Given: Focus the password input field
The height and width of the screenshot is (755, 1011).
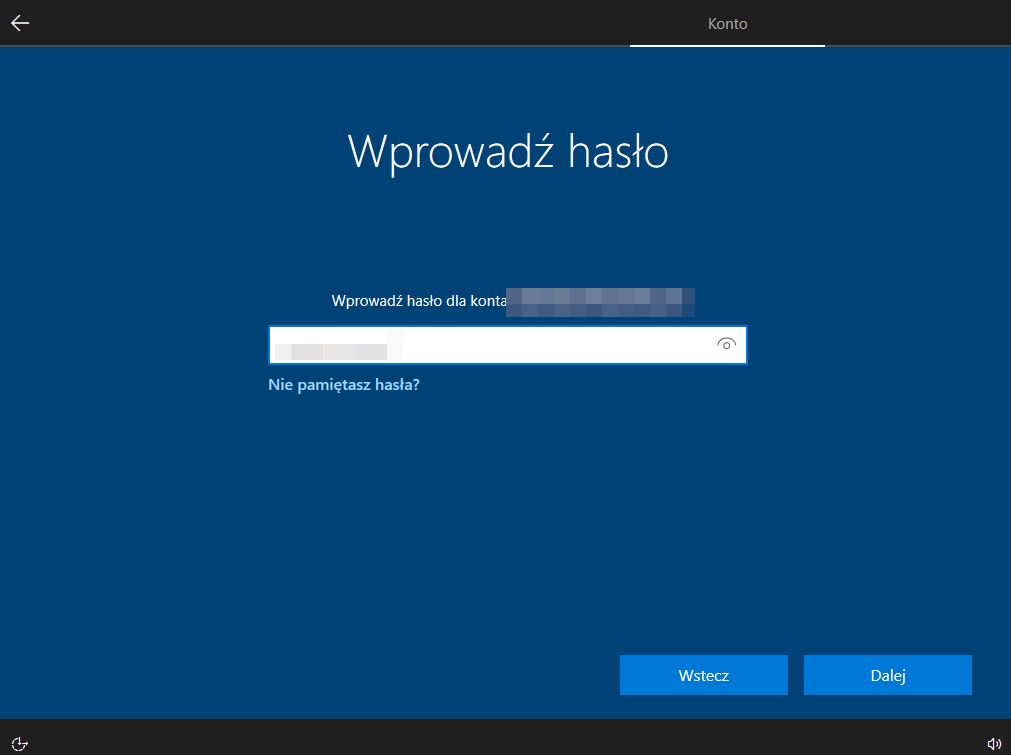Looking at the screenshot, I should pyautogui.click(x=507, y=345).
